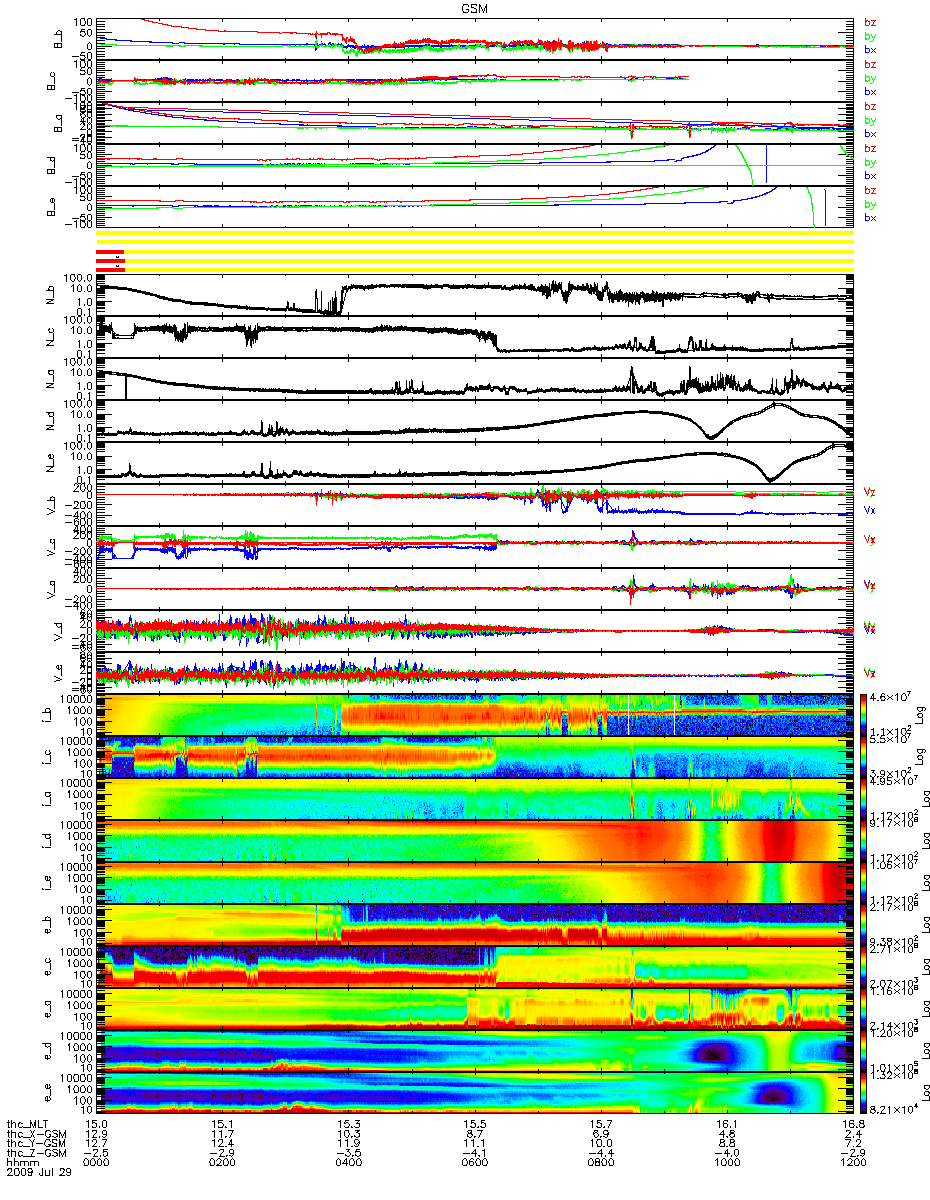Select the 0600 time tick label
Screen dimensions: 930x1200
coord(474,1164)
